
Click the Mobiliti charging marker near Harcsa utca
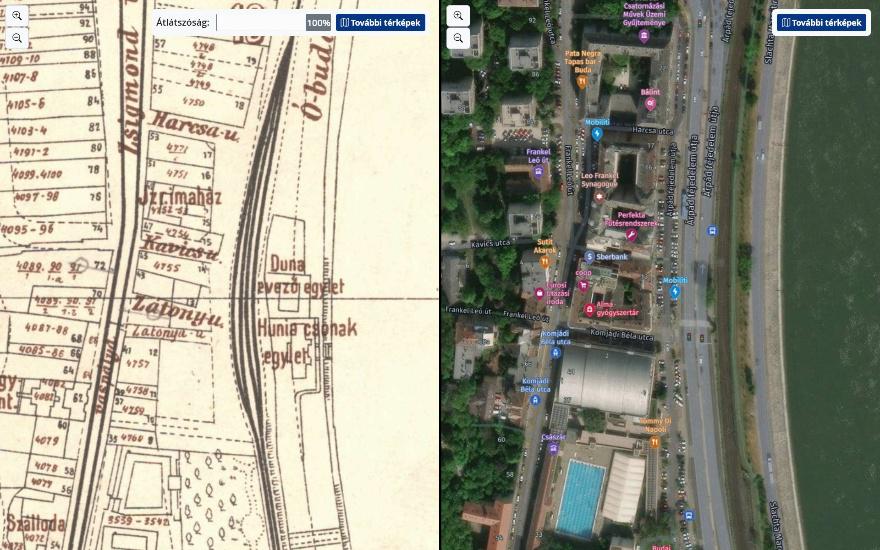[597, 134]
